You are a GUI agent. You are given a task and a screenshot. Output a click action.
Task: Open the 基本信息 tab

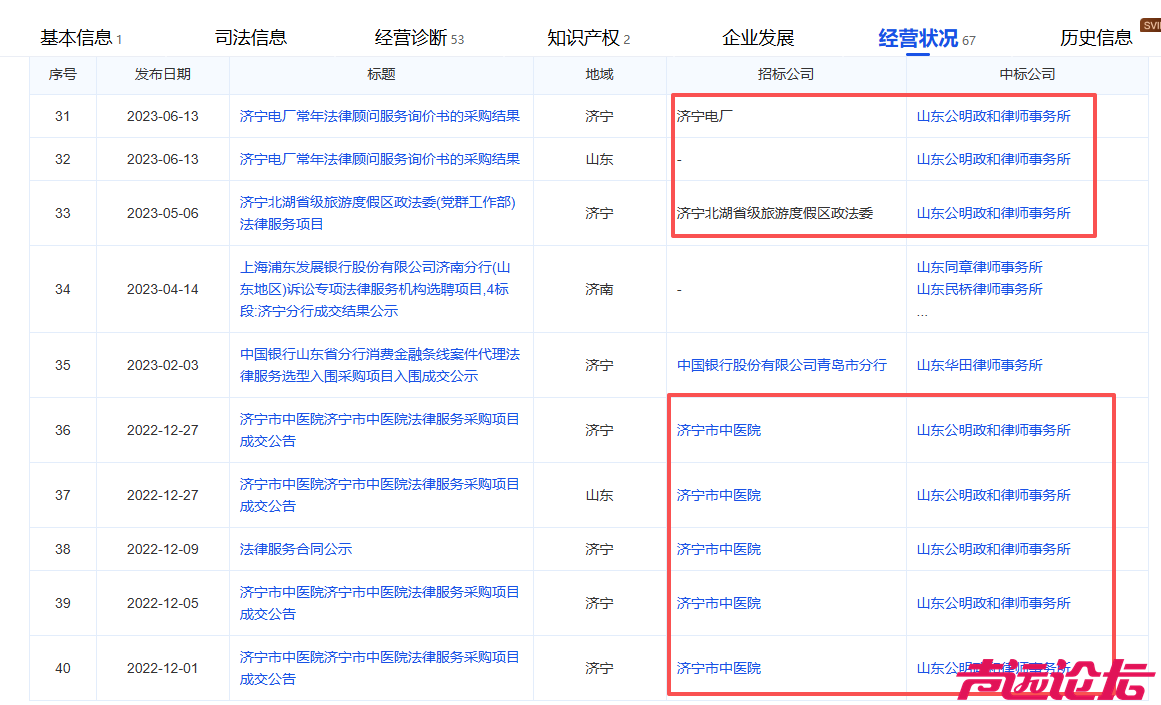tap(77, 38)
